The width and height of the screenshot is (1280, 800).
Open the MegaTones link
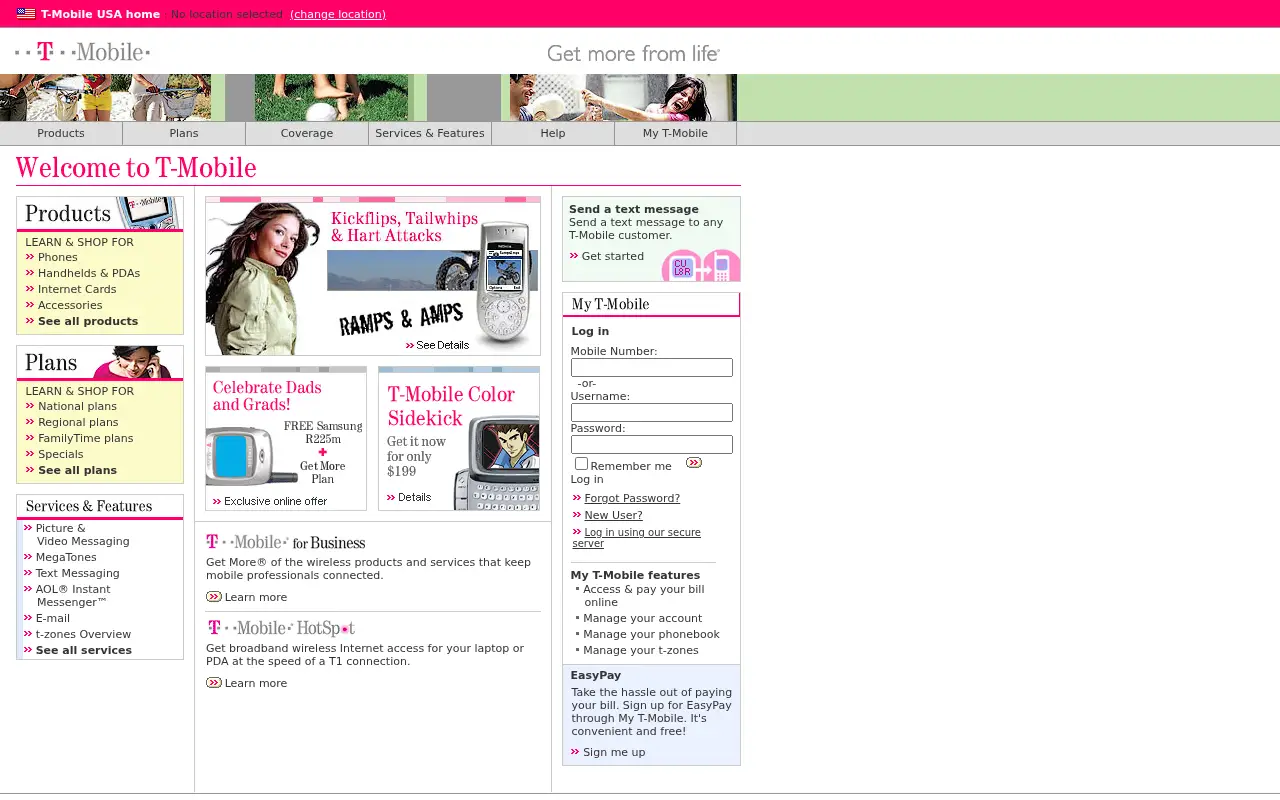coord(66,557)
